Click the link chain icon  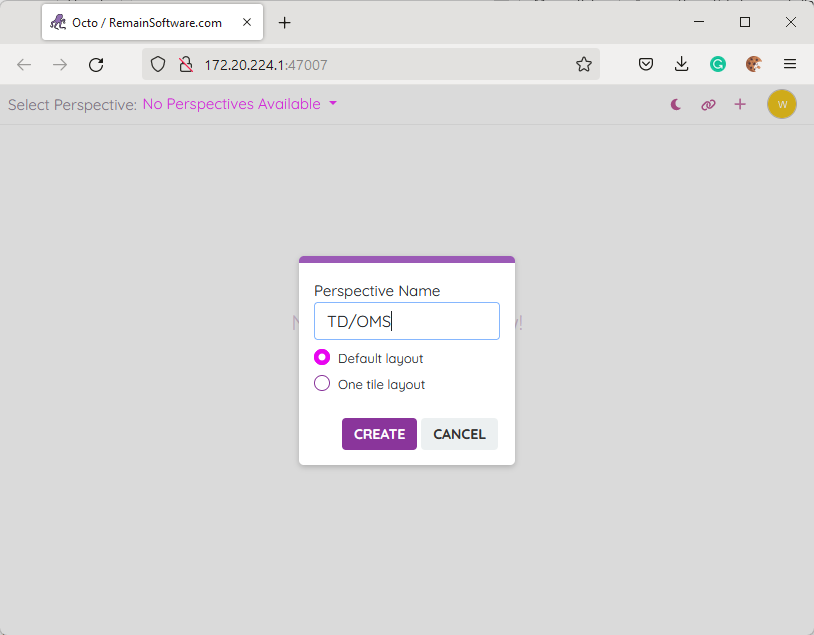tap(708, 104)
